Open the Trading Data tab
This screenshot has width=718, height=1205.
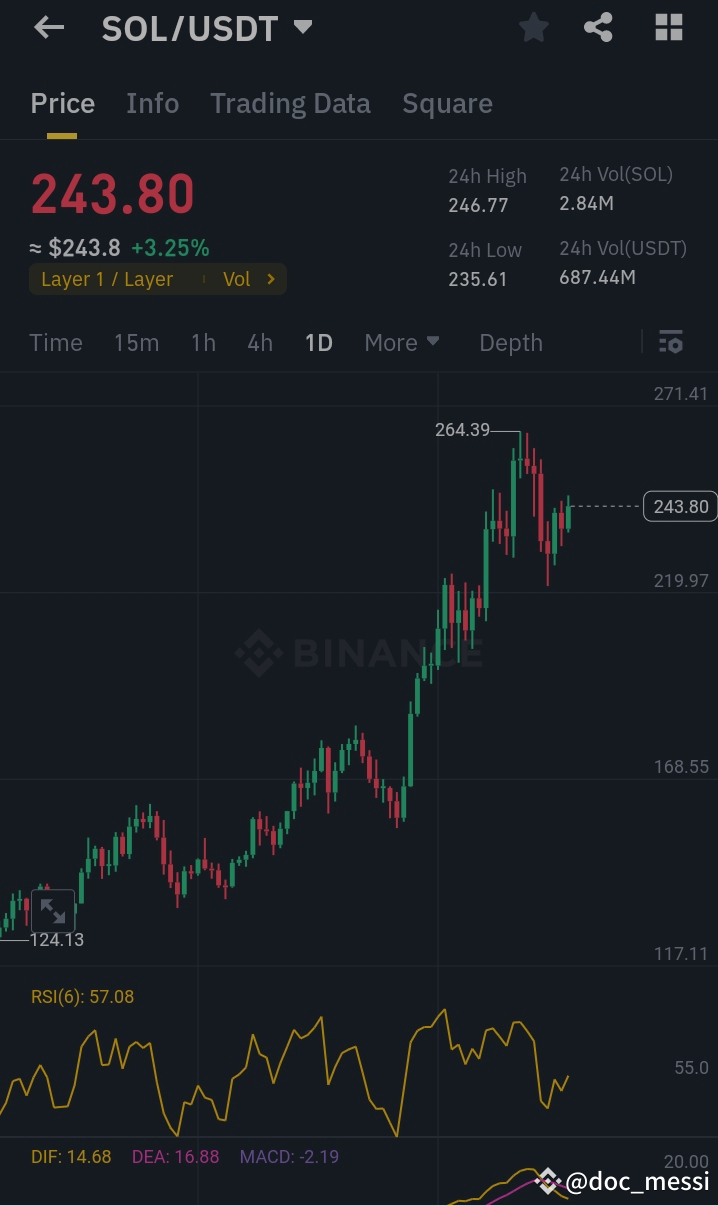290,103
